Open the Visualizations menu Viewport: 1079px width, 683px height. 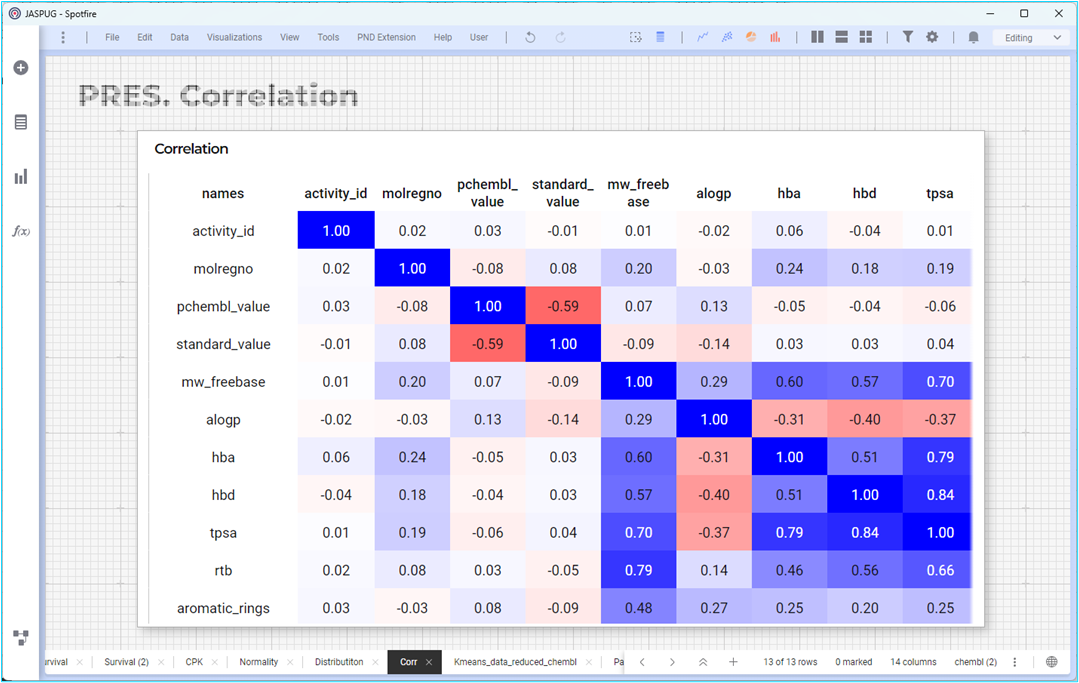click(x=234, y=37)
